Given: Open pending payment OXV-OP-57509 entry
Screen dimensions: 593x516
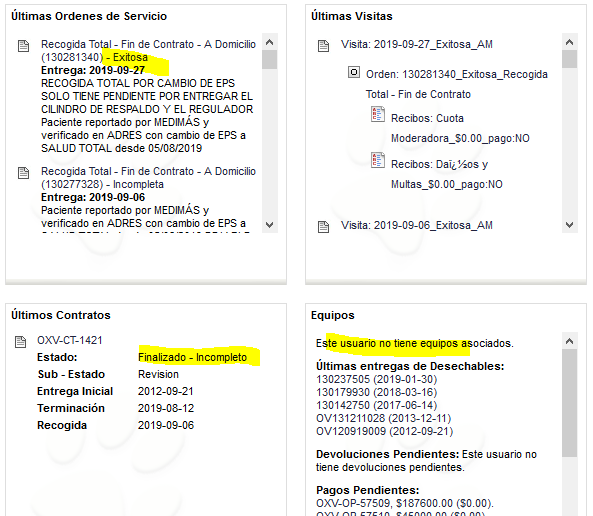Looking at the screenshot, I should pyautogui.click(x=405, y=504).
